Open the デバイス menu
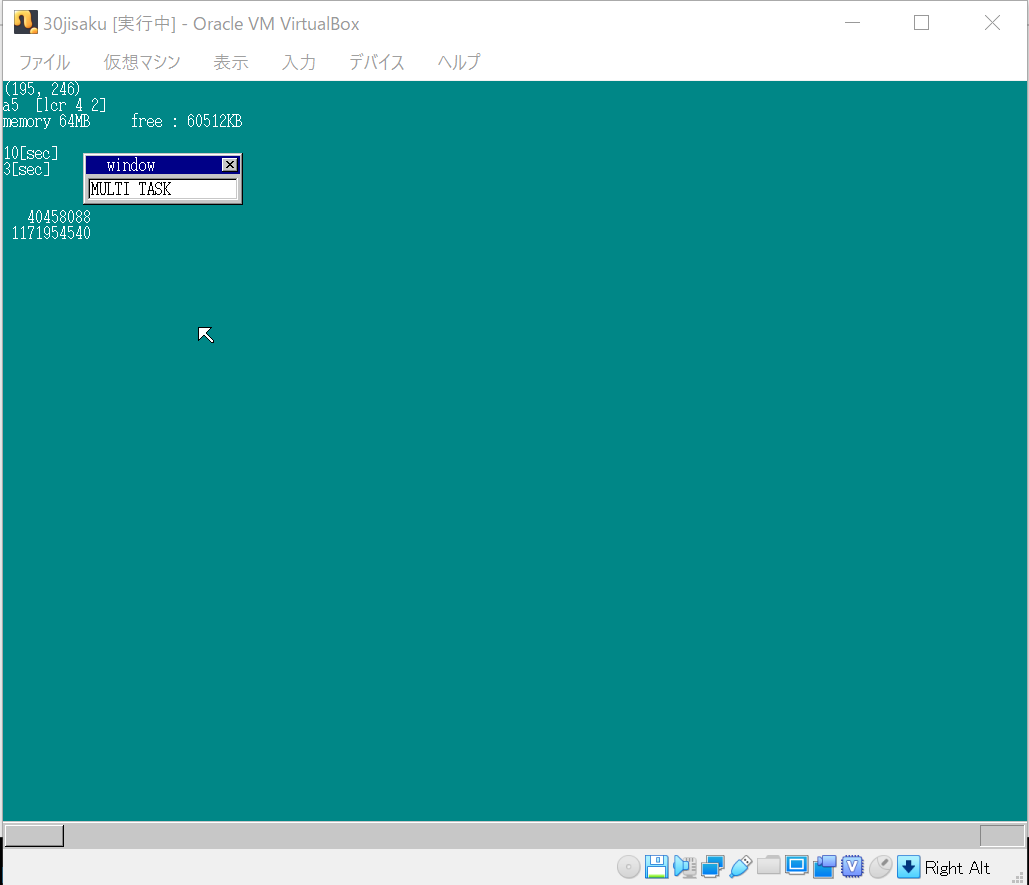Viewport: 1029px width, 885px height. tap(377, 62)
